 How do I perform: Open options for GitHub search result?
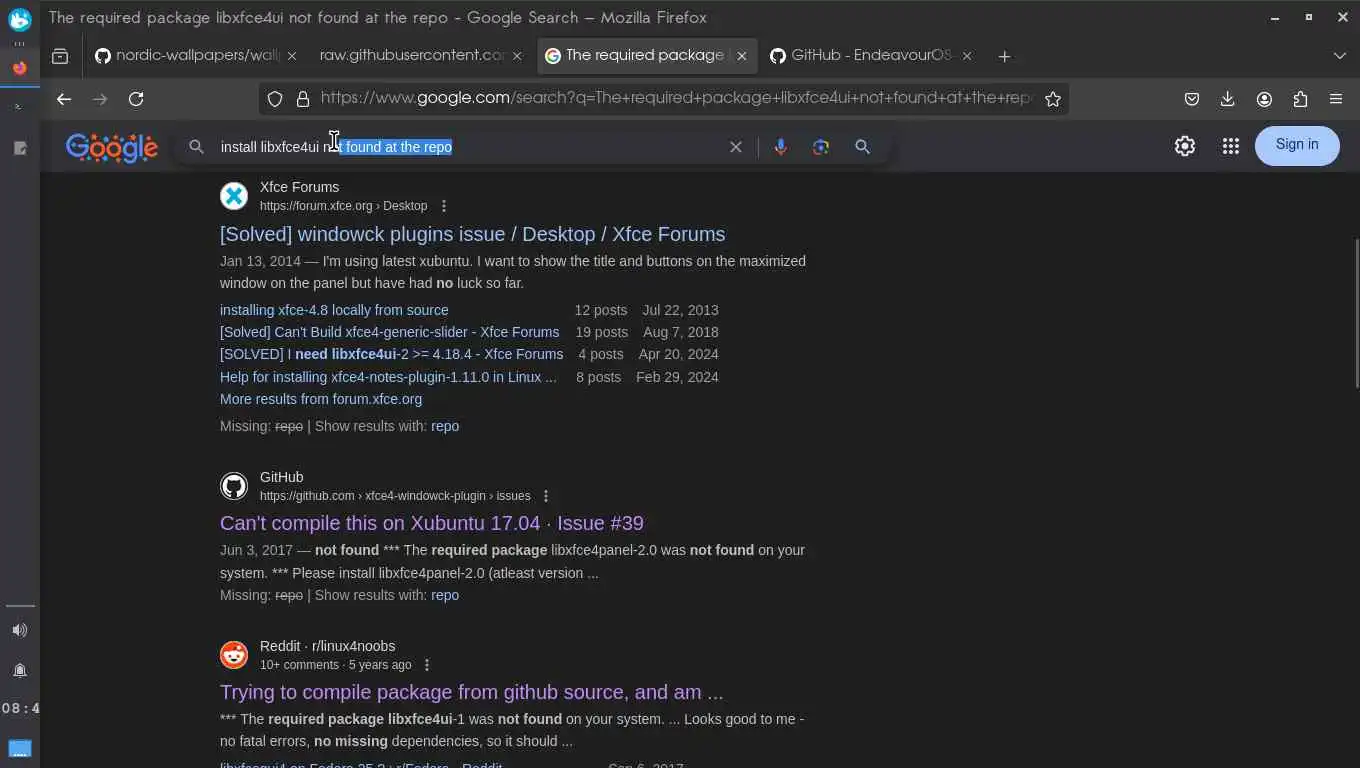click(546, 496)
